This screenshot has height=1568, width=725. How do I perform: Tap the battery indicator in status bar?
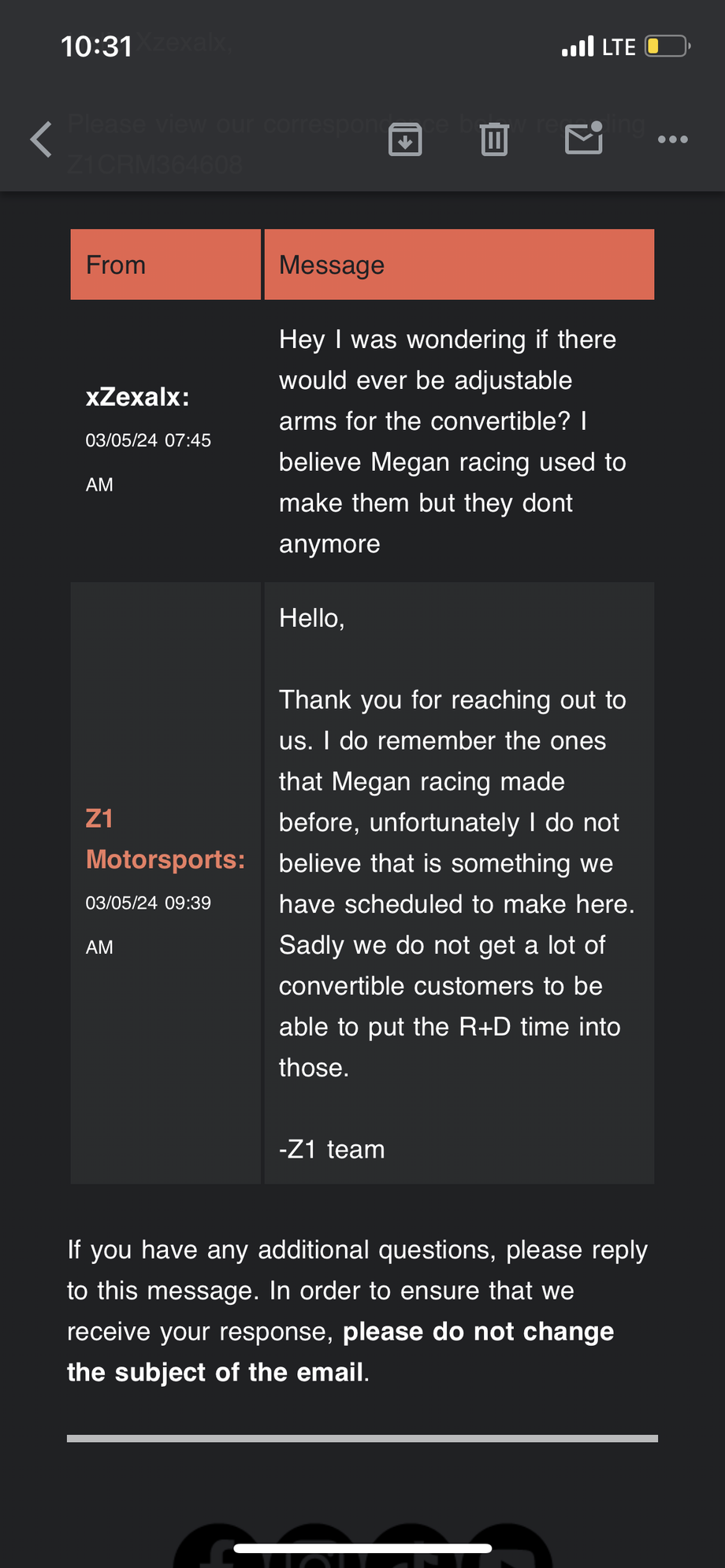667,46
